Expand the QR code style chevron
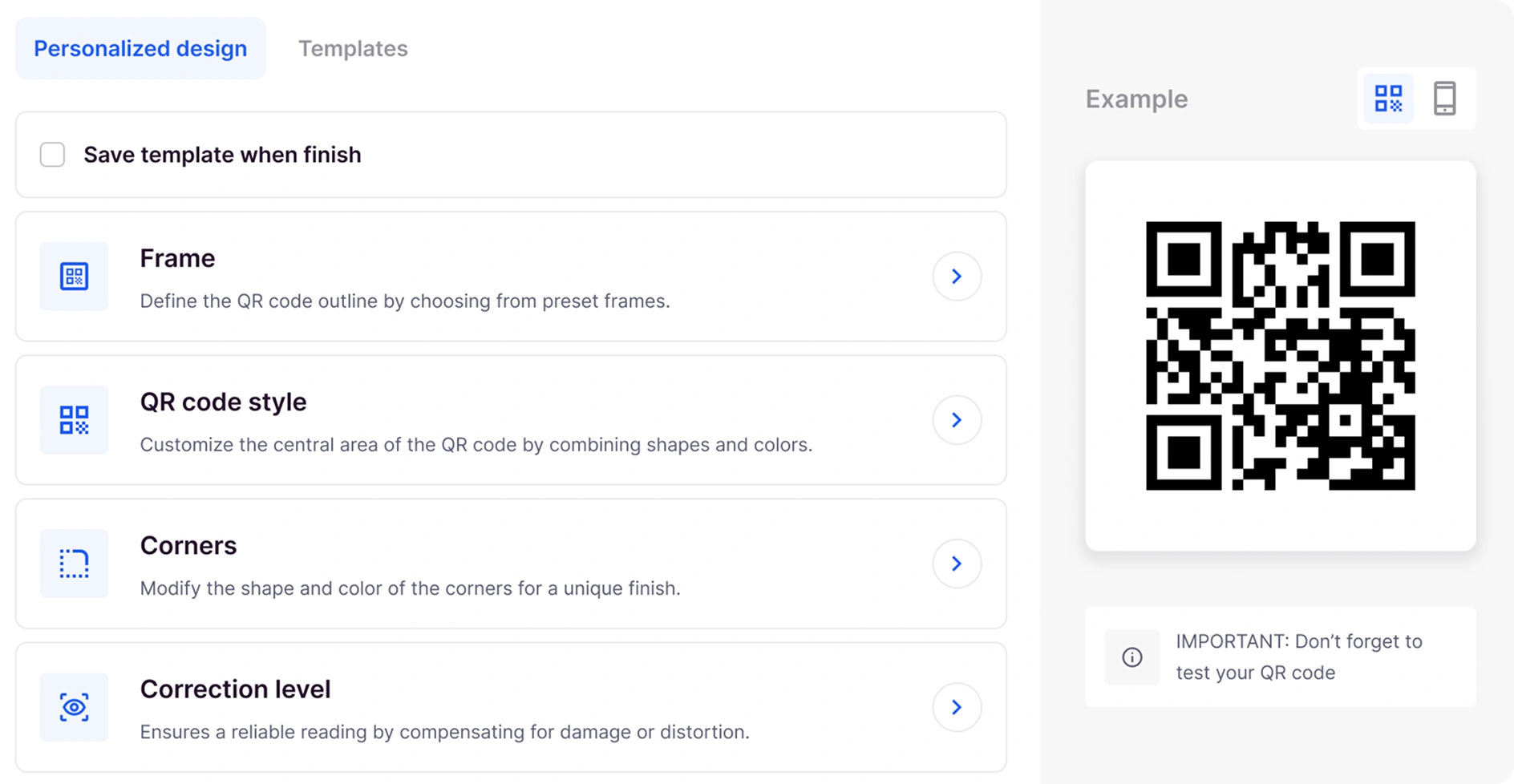Screen dimensions: 1514x784 point(957,420)
